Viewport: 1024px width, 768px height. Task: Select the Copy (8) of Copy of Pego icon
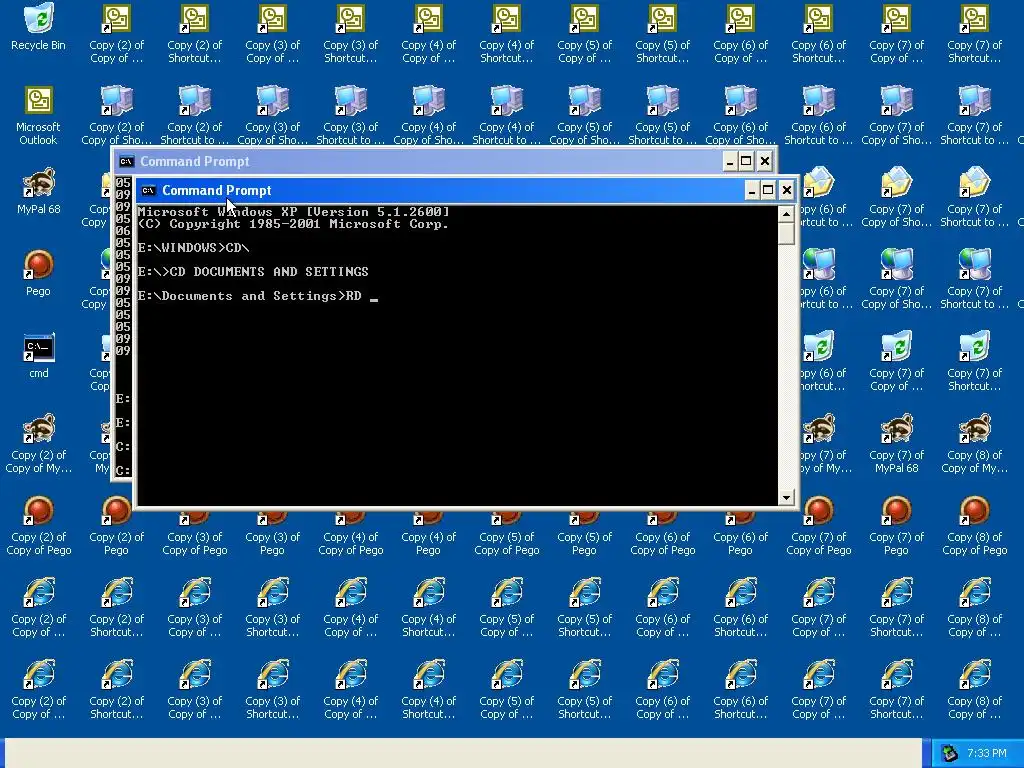coord(974,526)
